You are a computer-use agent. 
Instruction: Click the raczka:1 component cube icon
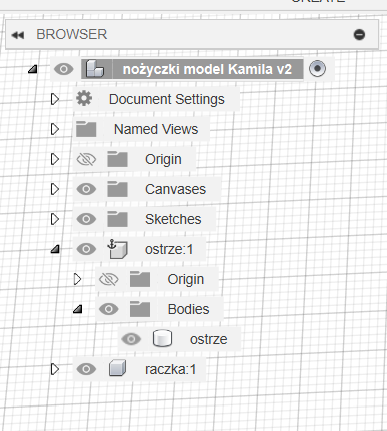117,369
